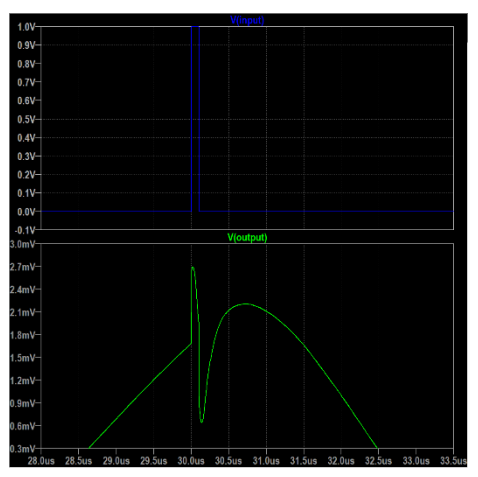This screenshot has height=477, width=478.
Task: Click the -0.1V axis label
Action: (25, 230)
